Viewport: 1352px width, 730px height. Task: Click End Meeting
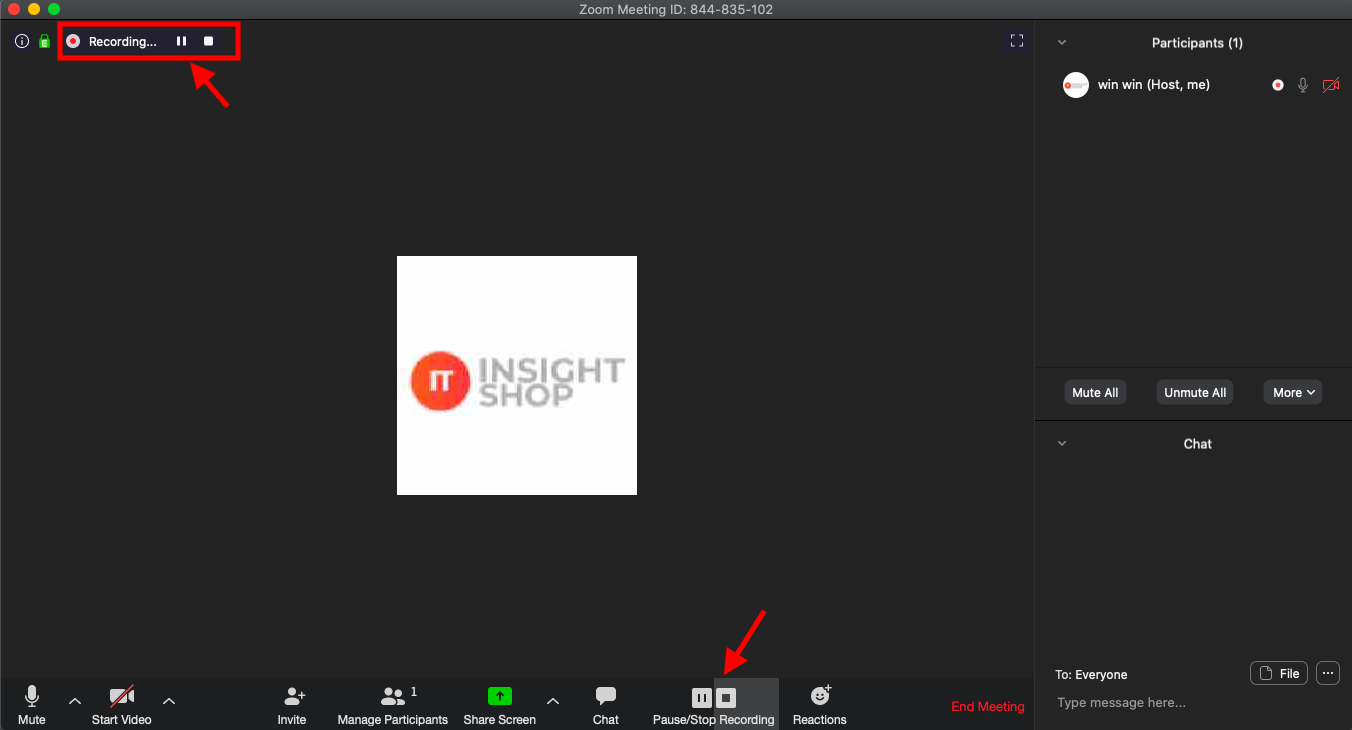point(987,707)
